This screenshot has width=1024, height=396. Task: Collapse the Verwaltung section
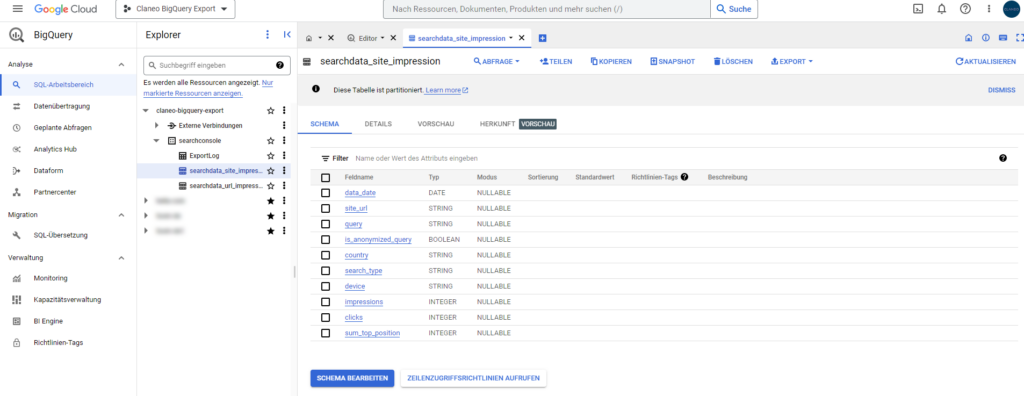121,257
